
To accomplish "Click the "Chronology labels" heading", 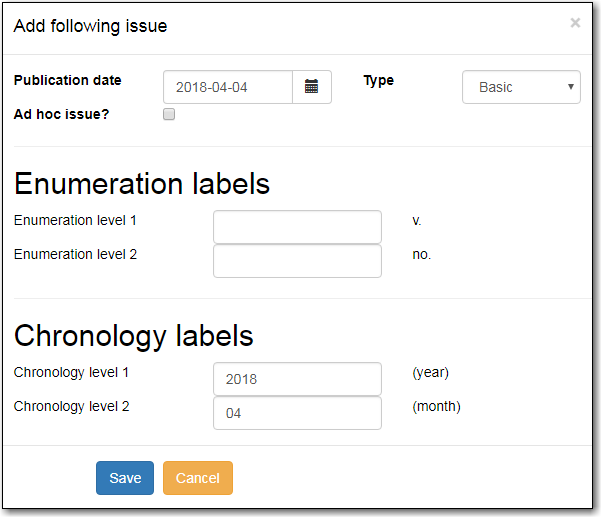I will click(134, 335).
